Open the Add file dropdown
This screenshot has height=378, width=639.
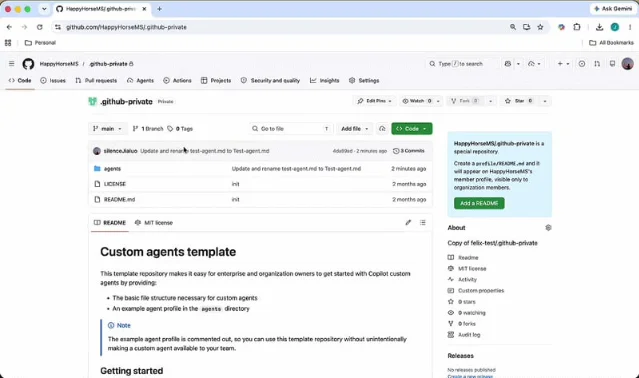pos(355,129)
